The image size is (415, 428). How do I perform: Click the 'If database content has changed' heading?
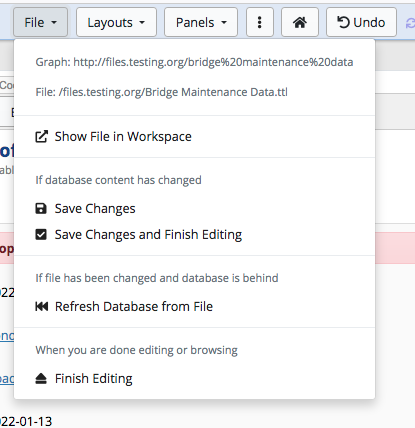(x=118, y=180)
